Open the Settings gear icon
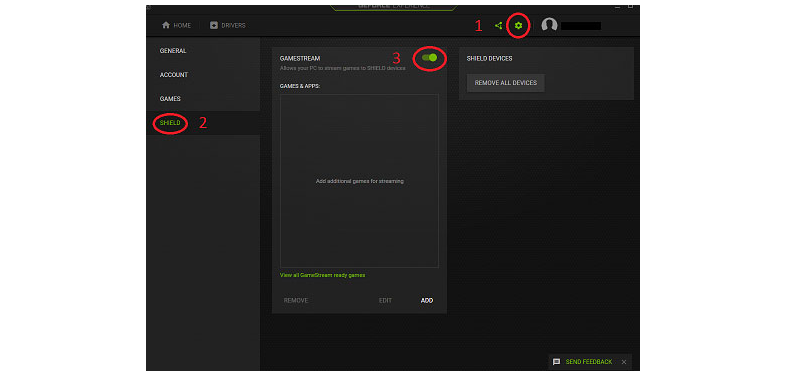The height and width of the screenshot is (376, 785). (x=518, y=26)
